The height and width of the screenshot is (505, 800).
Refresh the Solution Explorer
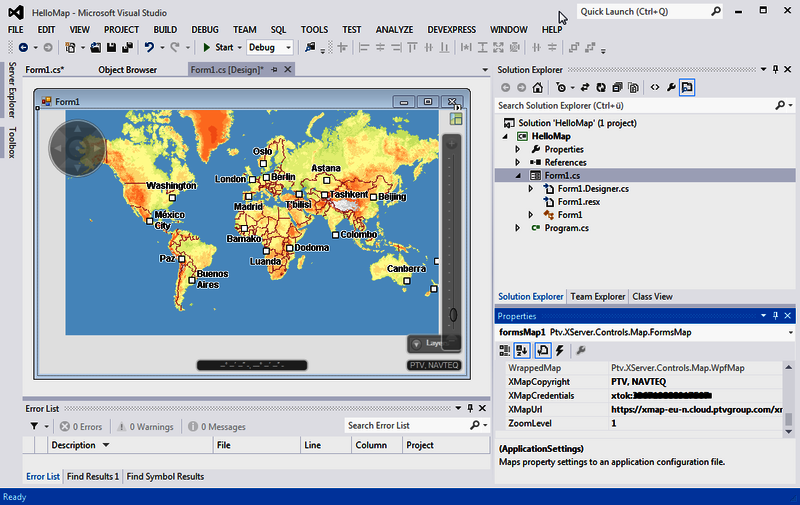pyautogui.click(x=601, y=88)
